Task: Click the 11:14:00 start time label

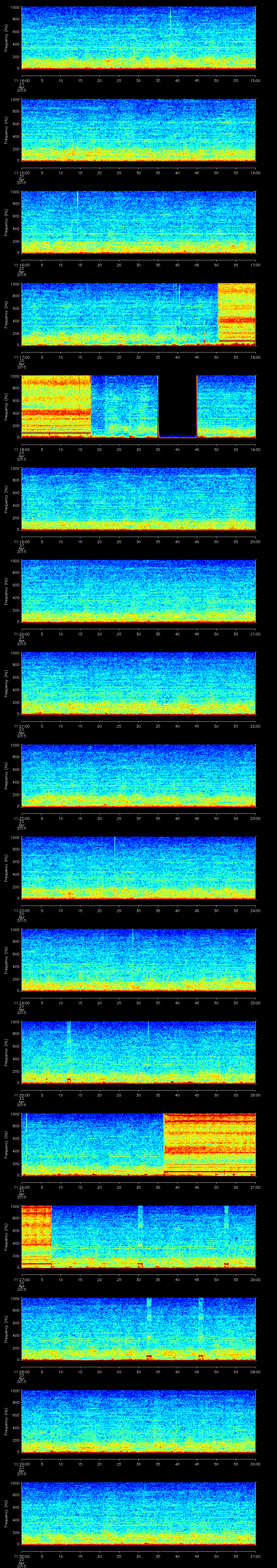Action: [21, 80]
